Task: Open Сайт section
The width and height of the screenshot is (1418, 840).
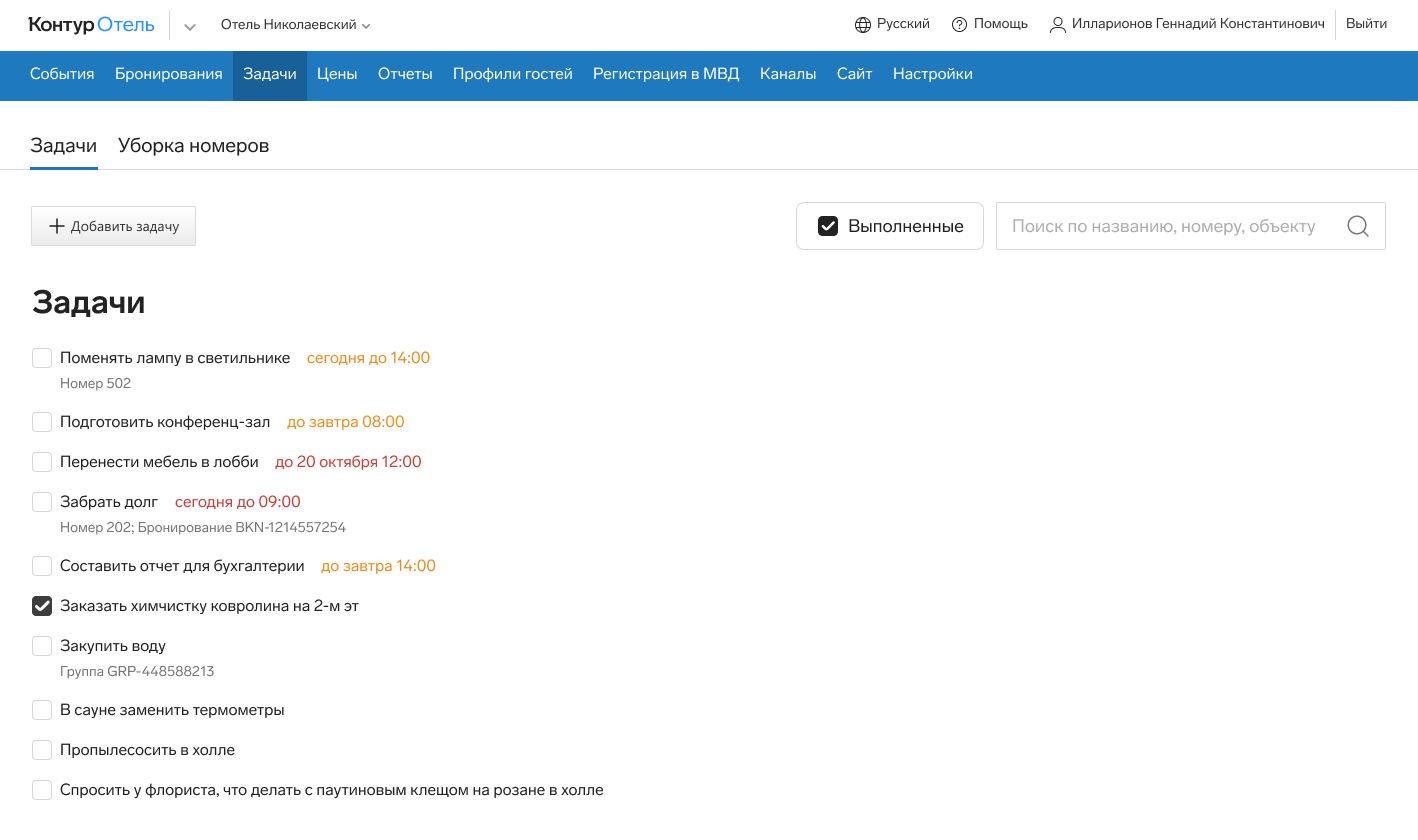Action: click(x=855, y=74)
